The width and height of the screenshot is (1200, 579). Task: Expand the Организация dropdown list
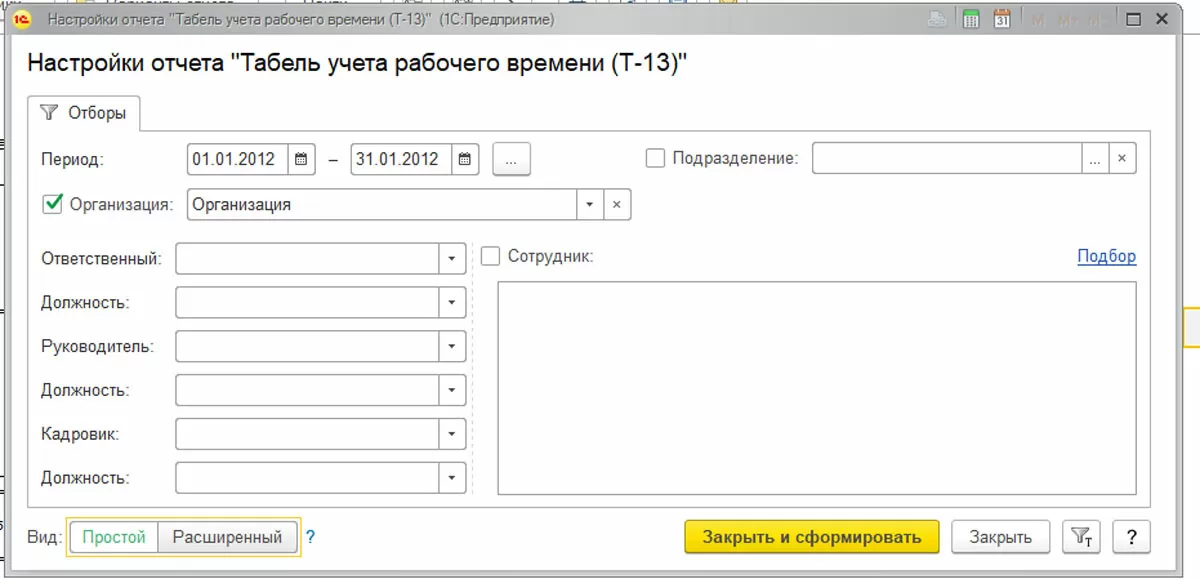(x=590, y=205)
